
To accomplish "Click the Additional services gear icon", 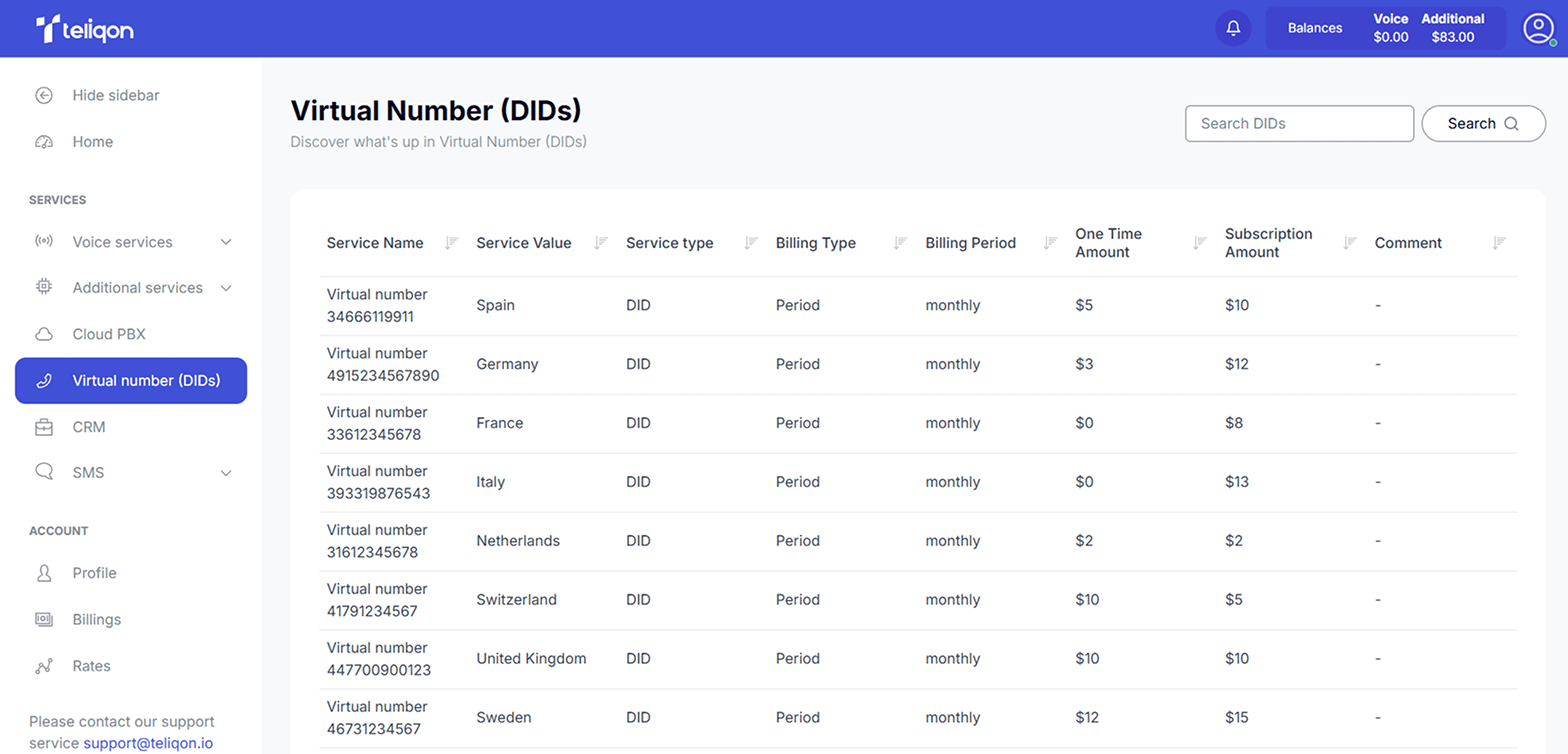I will pyautogui.click(x=44, y=287).
